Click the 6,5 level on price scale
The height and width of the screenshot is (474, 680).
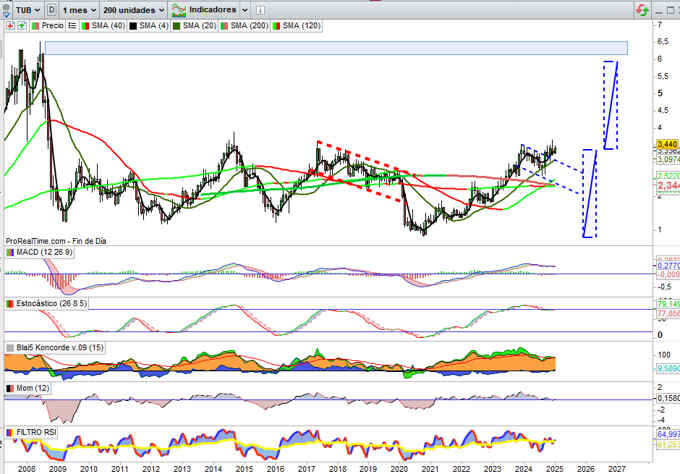pos(663,42)
